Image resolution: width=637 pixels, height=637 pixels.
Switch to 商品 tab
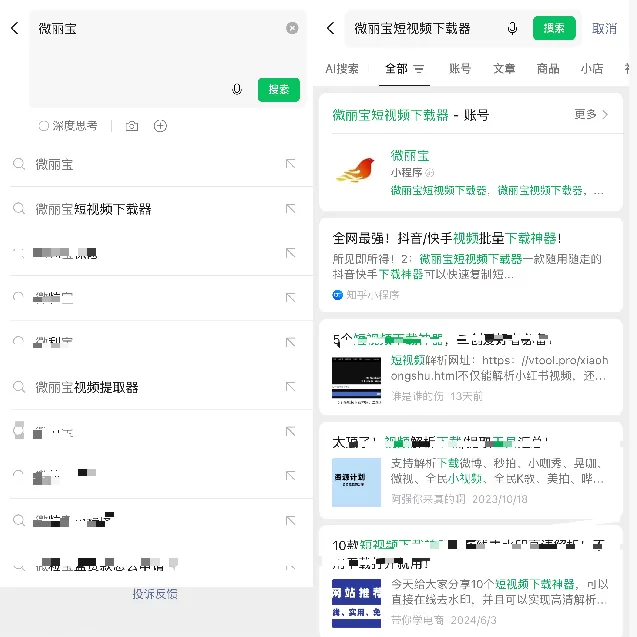point(548,69)
